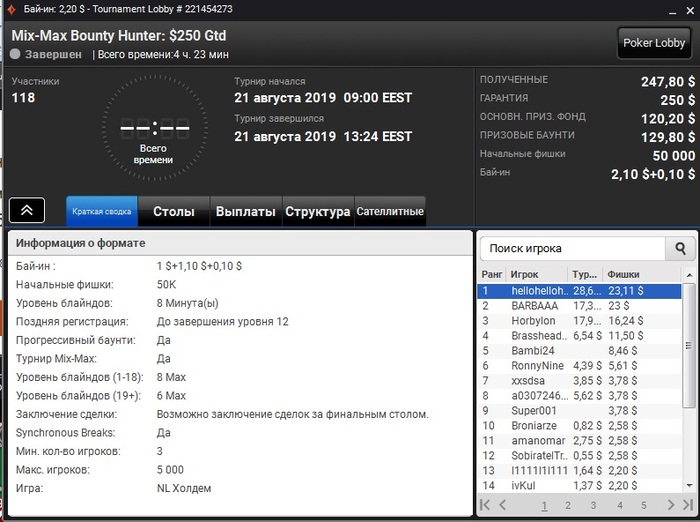Viewport: 700px width, 522px height.
Task: Select player xxsdsa row
Action: click(x=579, y=380)
